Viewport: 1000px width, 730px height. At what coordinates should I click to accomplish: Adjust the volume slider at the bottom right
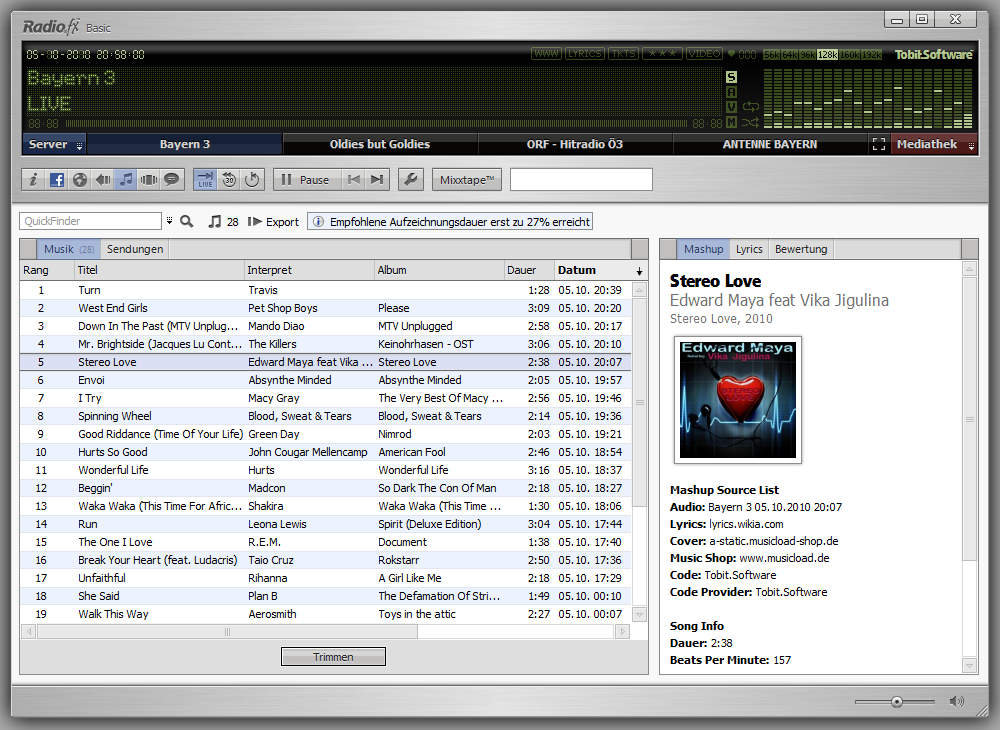tap(897, 701)
